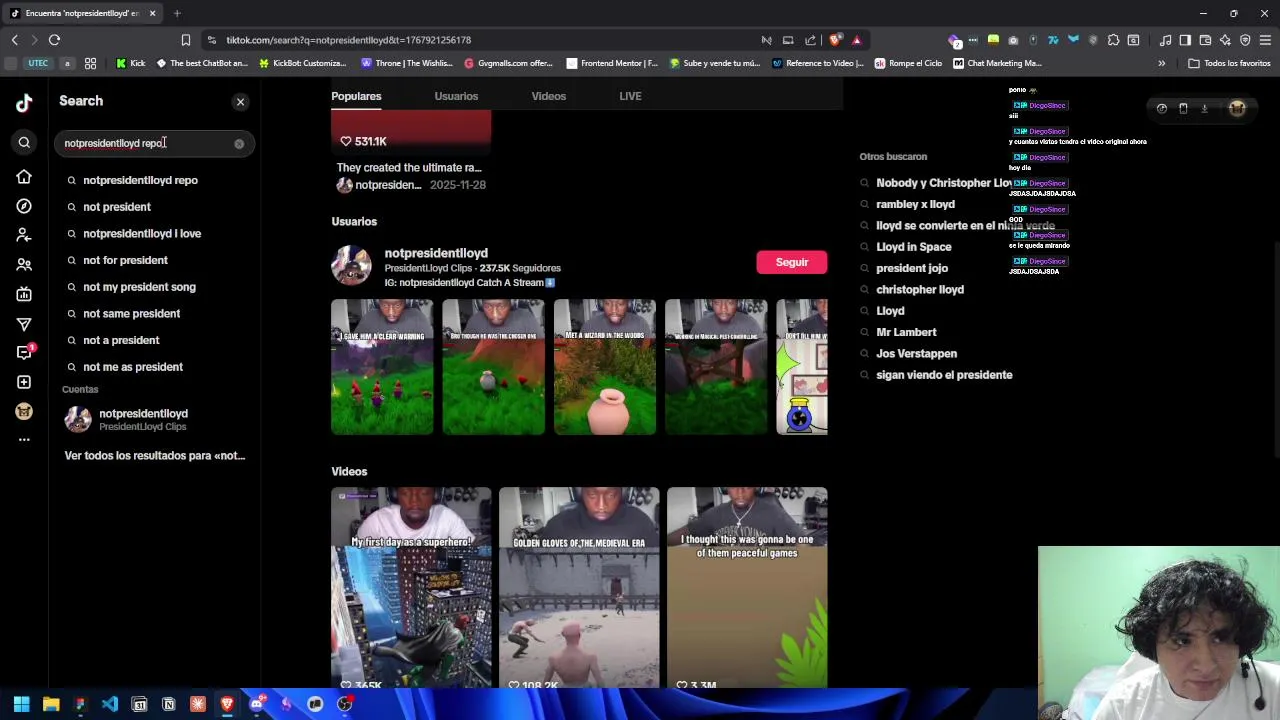This screenshot has height=720, width=1280.
Task: Open the 'peaceful games' video thumbnail
Action: pos(747,588)
